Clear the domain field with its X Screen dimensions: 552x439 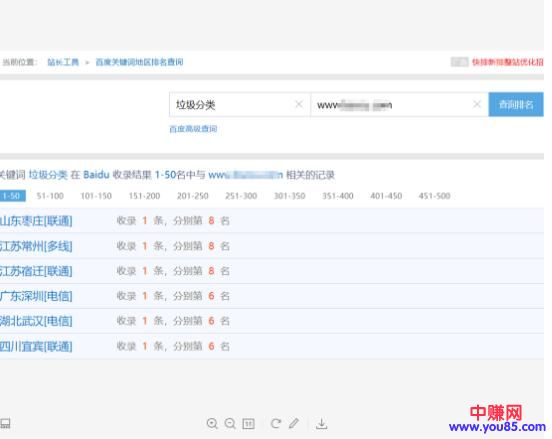coord(477,104)
